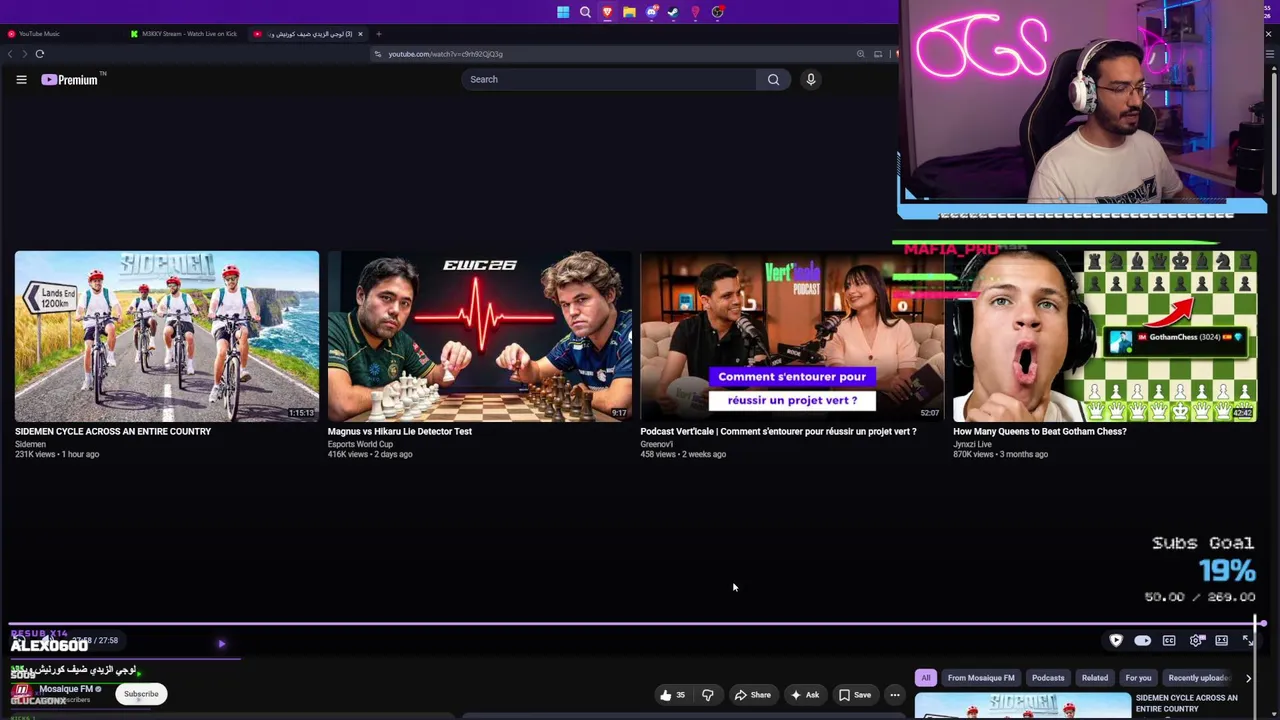Image resolution: width=1280 pixels, height=720 pixels.
Task: Open OBS Studio from the taskbar
Action: (x=717, y=12)
